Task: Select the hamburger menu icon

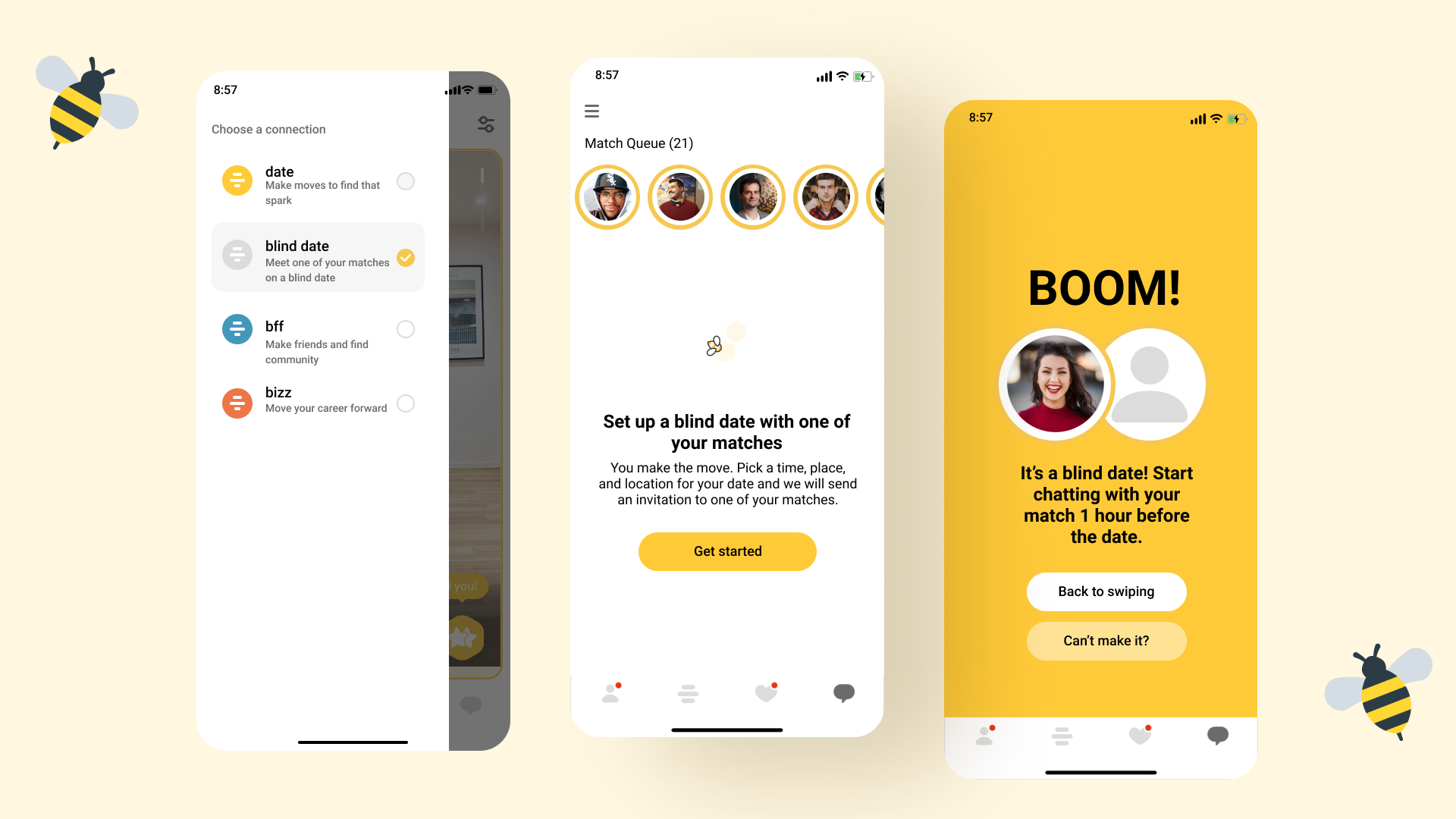Action: tap(592, 111)
